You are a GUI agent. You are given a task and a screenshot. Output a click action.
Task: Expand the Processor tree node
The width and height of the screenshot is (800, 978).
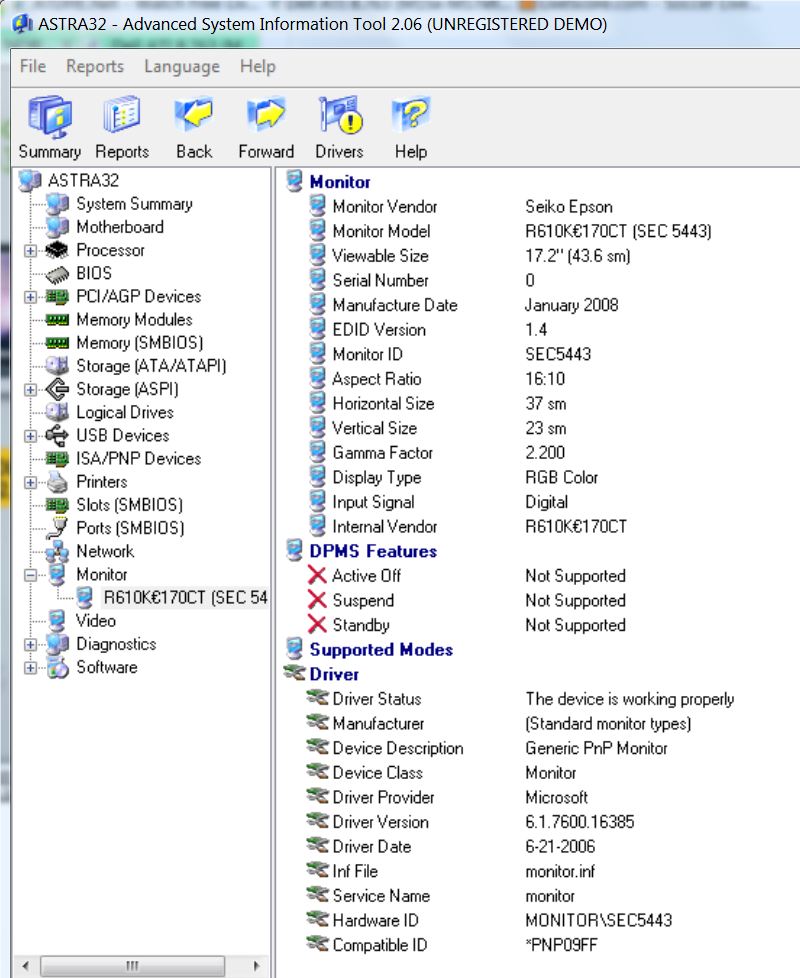30,251
